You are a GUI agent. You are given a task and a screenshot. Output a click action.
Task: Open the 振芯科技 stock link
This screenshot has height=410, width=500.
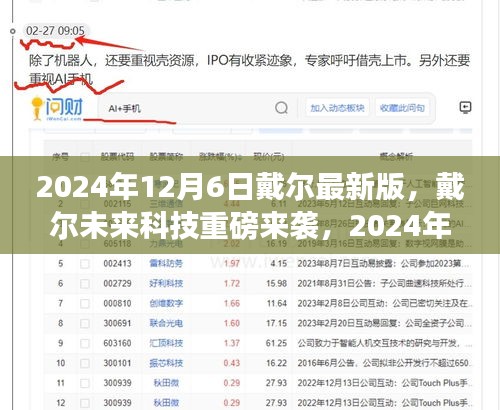tap(166, 363)
